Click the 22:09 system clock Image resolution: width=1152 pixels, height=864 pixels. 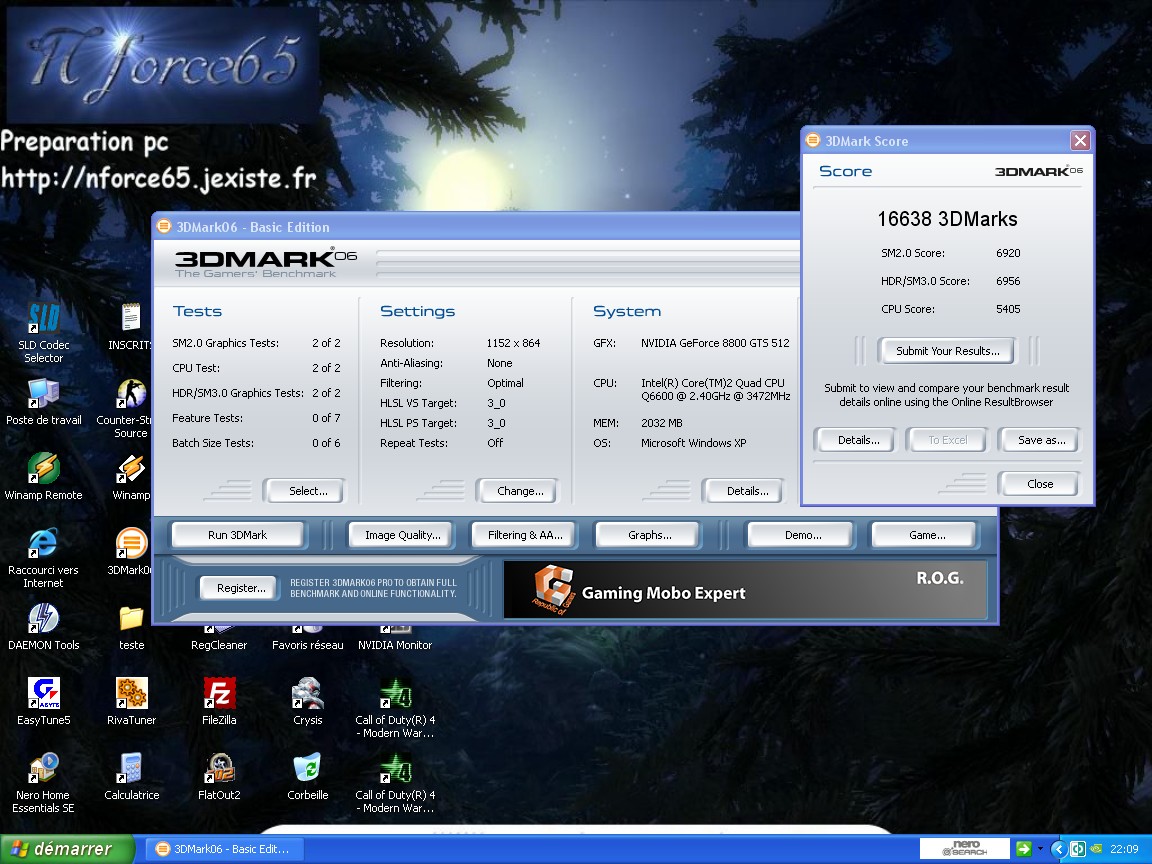(x=1124, y=849)
